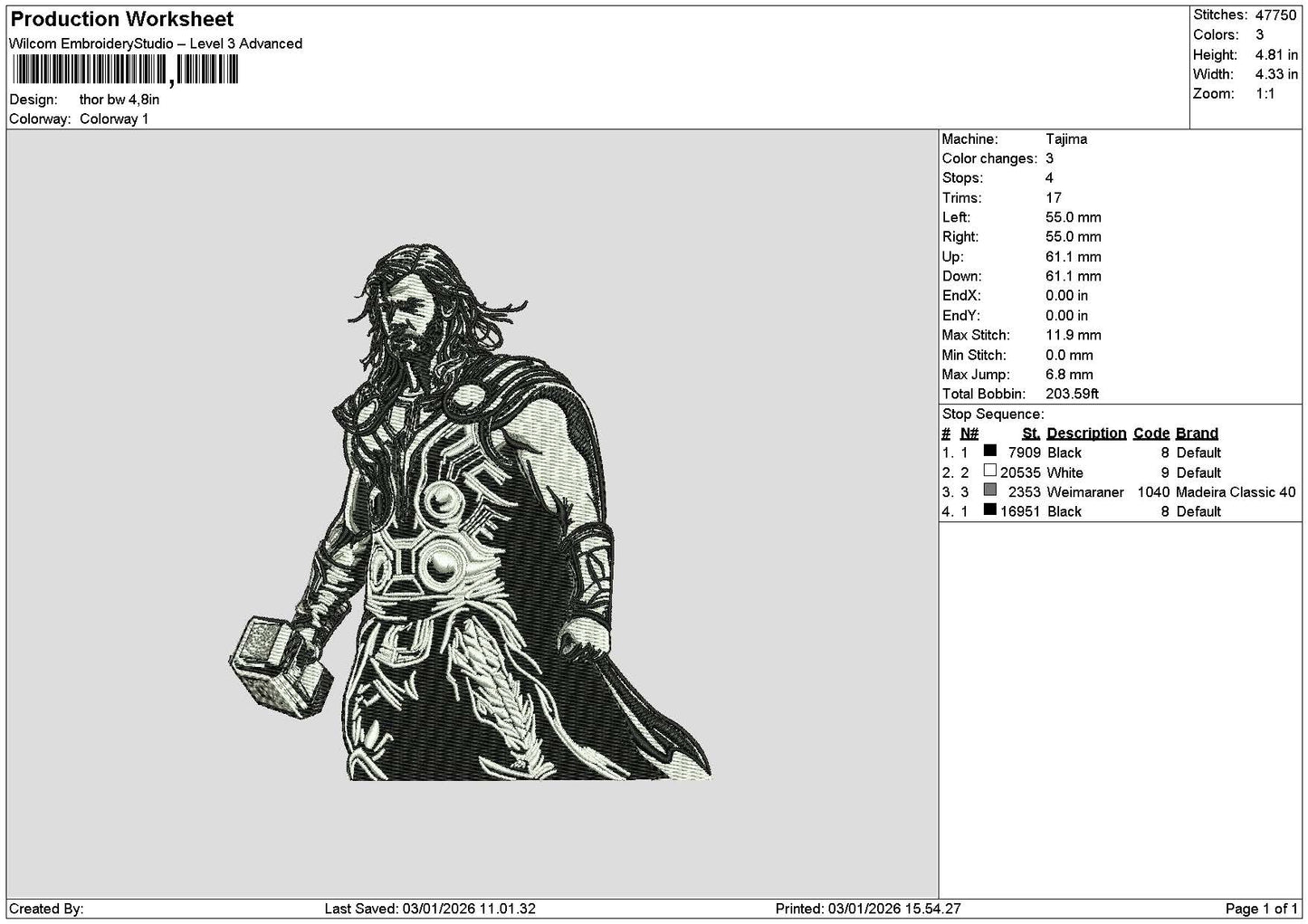Select the total bobbin value 203.59ft
Viewport: 1308px width, 924px height.
[1073, 394]
